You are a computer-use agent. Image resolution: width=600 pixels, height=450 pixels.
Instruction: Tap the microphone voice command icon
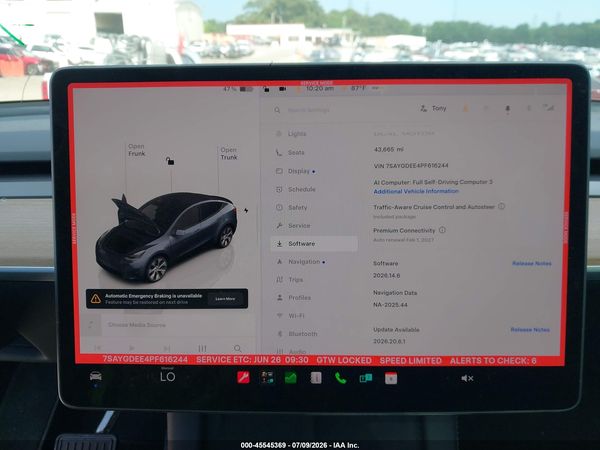[507, 109]
